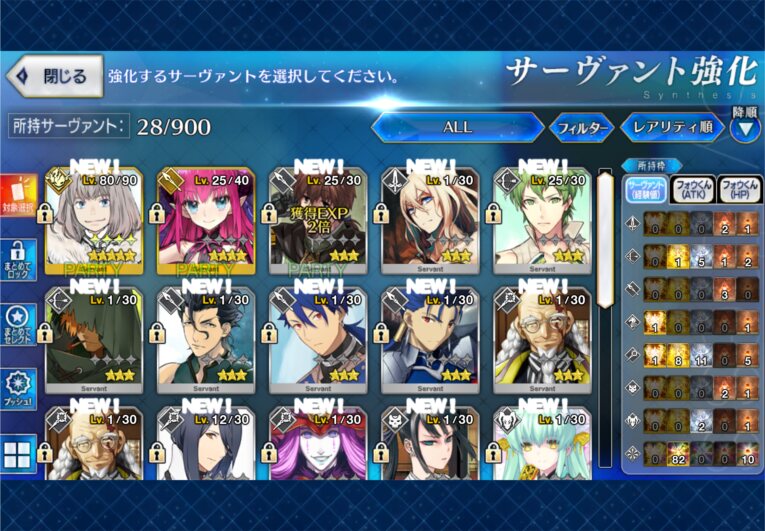
Task: Select the Lv. 80/90 five-star servant card
Action: click(x=94, y=221)
